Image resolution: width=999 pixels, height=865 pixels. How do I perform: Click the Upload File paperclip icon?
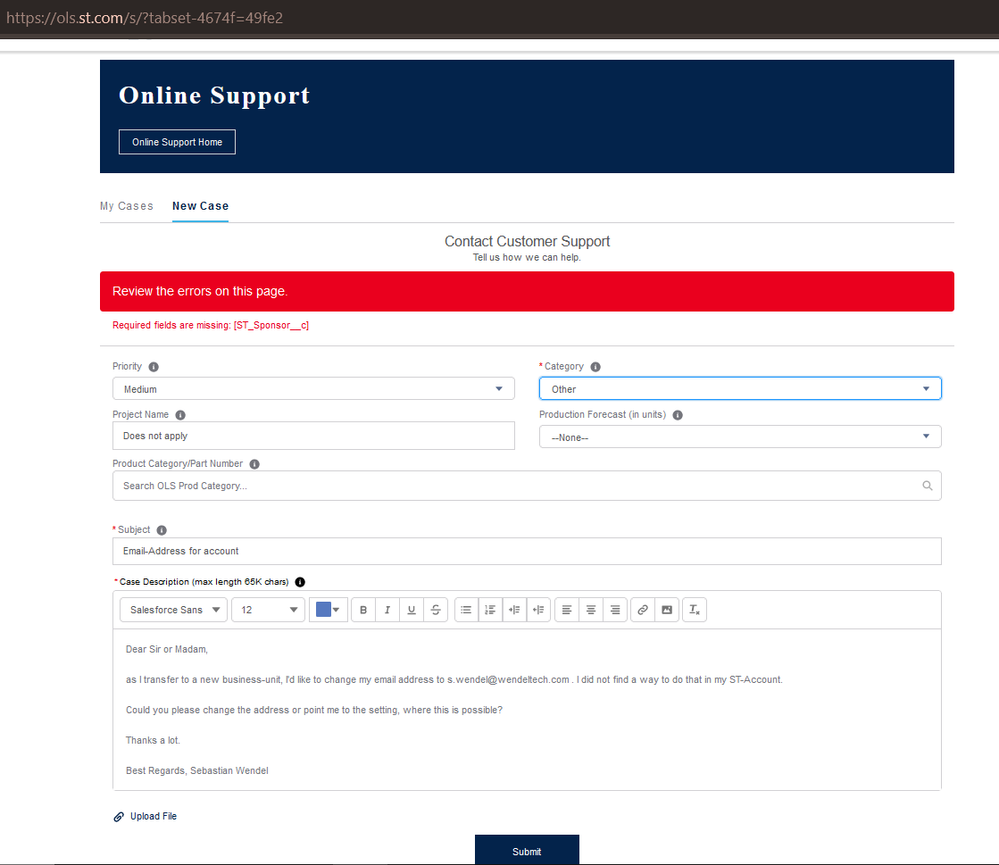point(119,817)
